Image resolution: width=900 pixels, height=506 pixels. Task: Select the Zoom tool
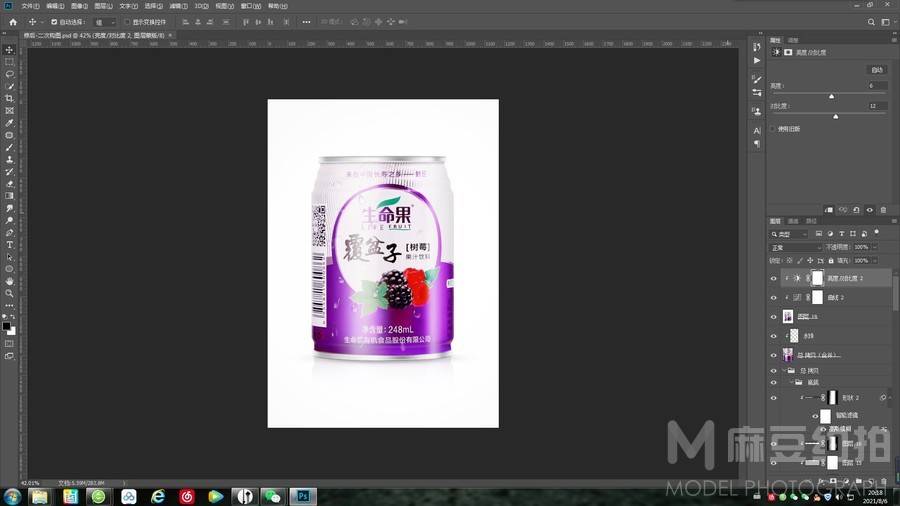tap(9, 293)
